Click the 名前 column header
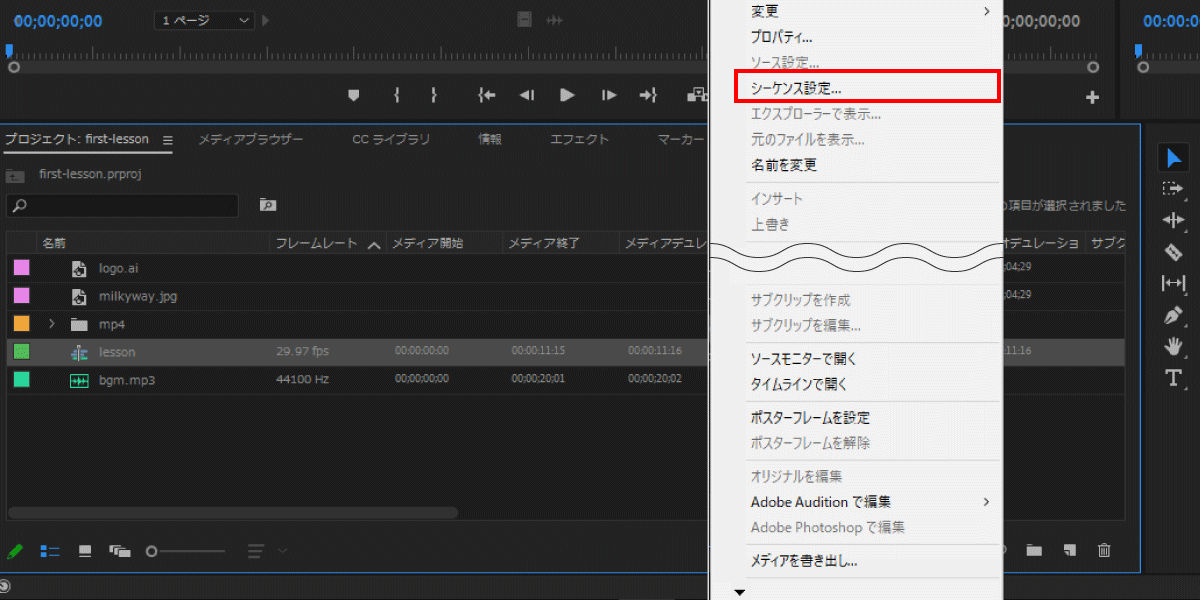The image size is (1200, 600). pyautogui.click(x=53, y=243)
